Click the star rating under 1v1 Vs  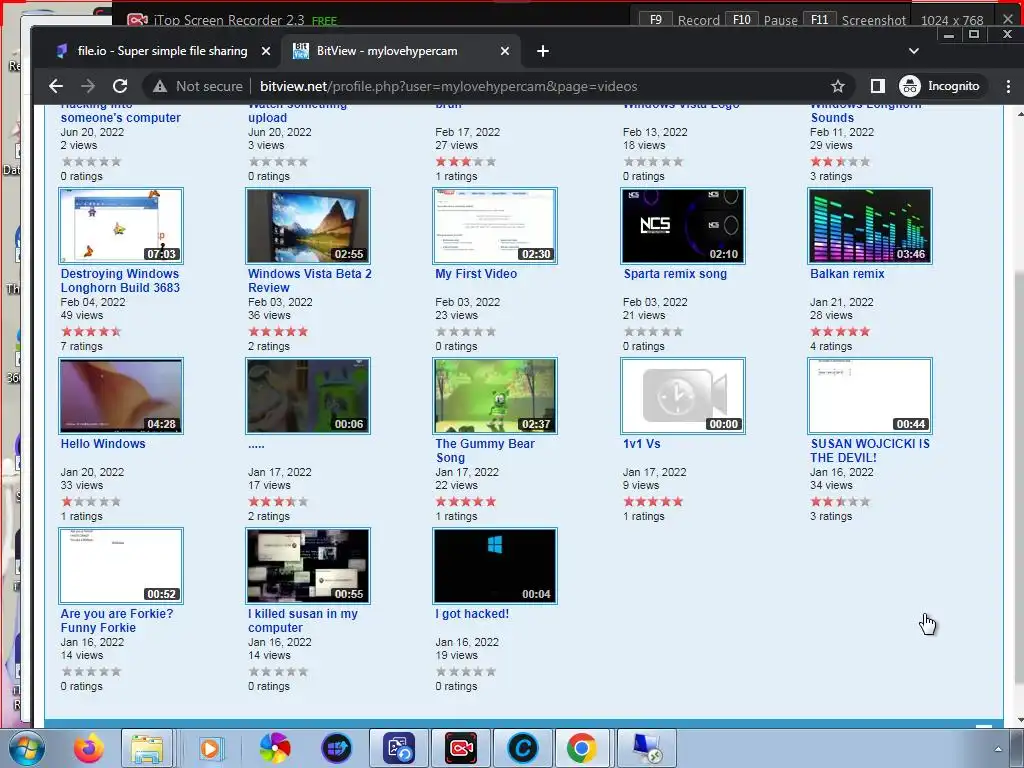tap(653, 502)
